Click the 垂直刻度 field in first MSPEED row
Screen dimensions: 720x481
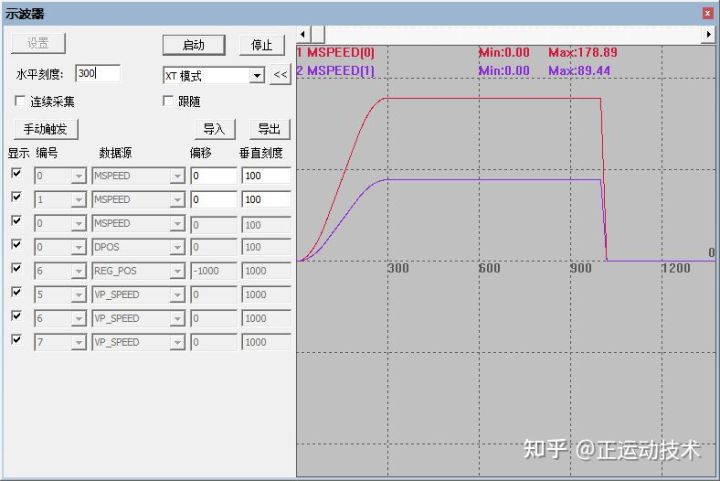click(x=266, y=176)
